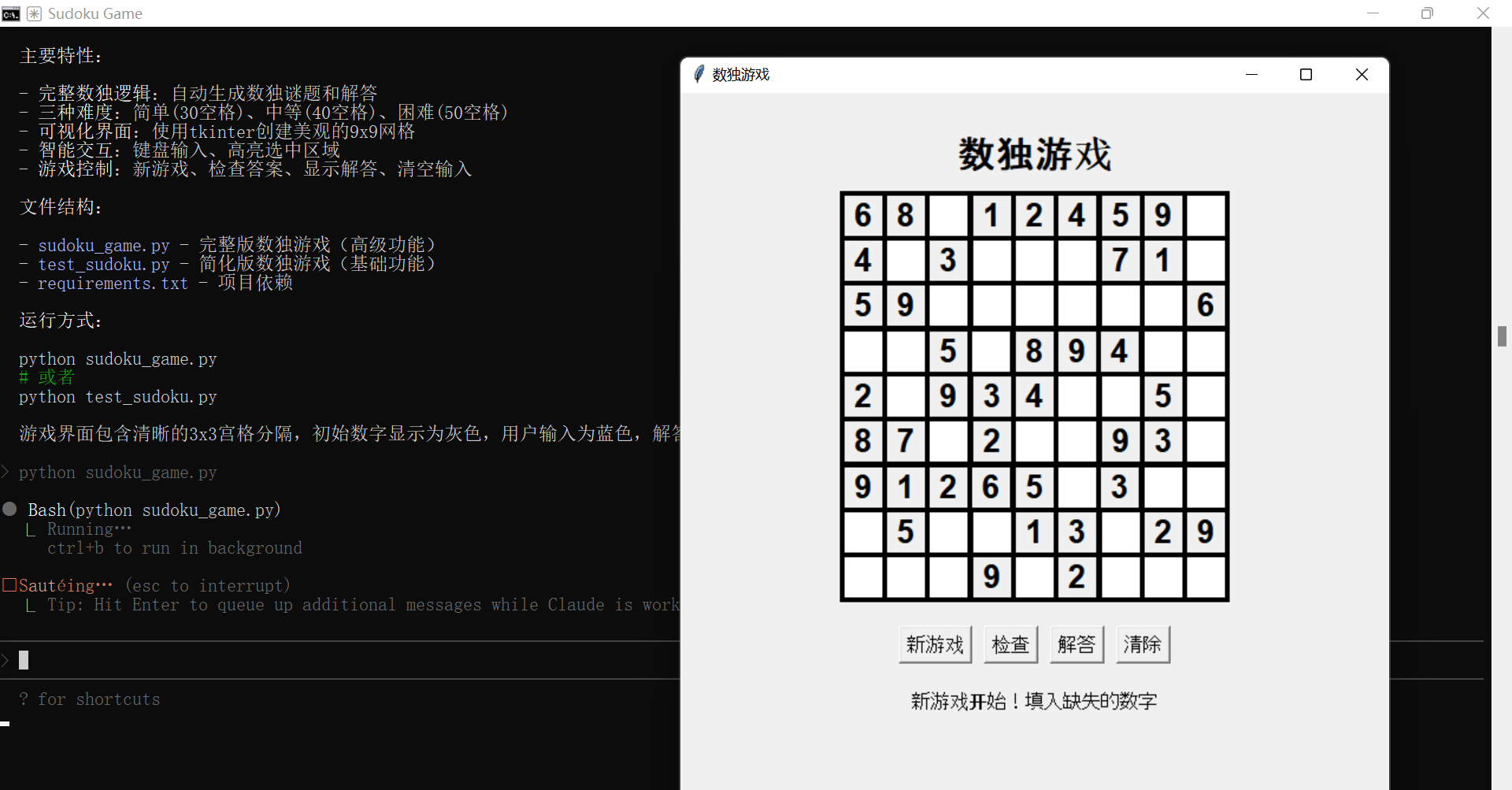Screen dimensions: 1512x790
Task: Clear all entries with the 清除 button
Action: [1143, 644]
